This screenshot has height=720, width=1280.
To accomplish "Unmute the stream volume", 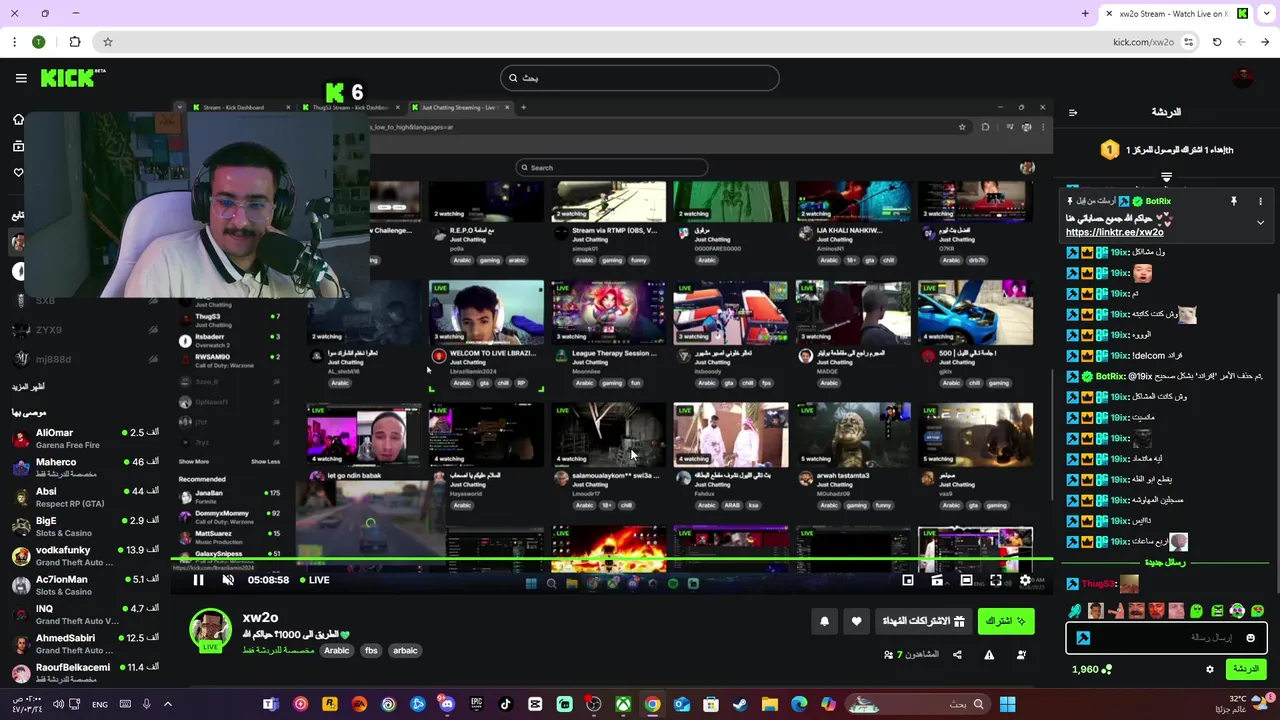I will click(228, 580).
